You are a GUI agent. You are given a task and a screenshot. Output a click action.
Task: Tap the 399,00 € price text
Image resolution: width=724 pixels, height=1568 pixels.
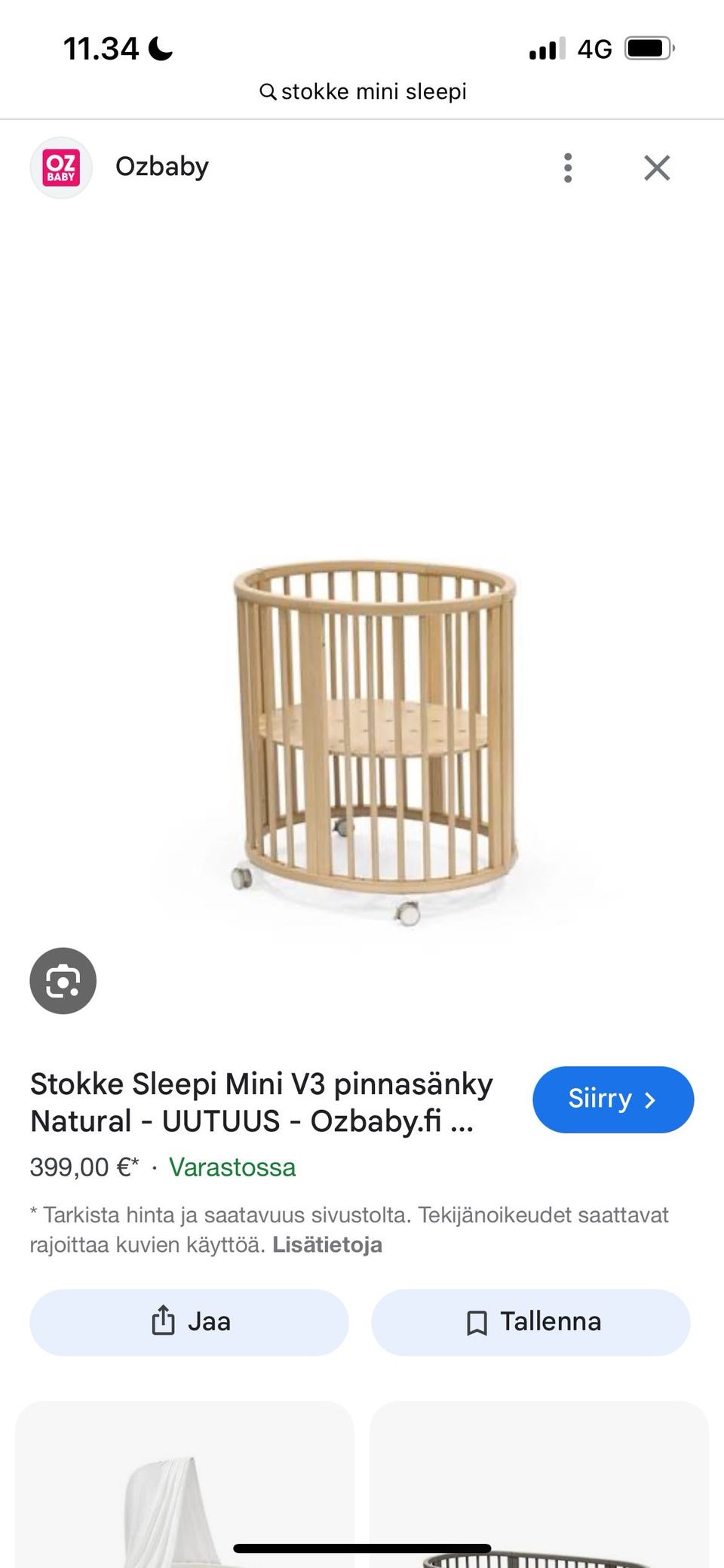84,1167
